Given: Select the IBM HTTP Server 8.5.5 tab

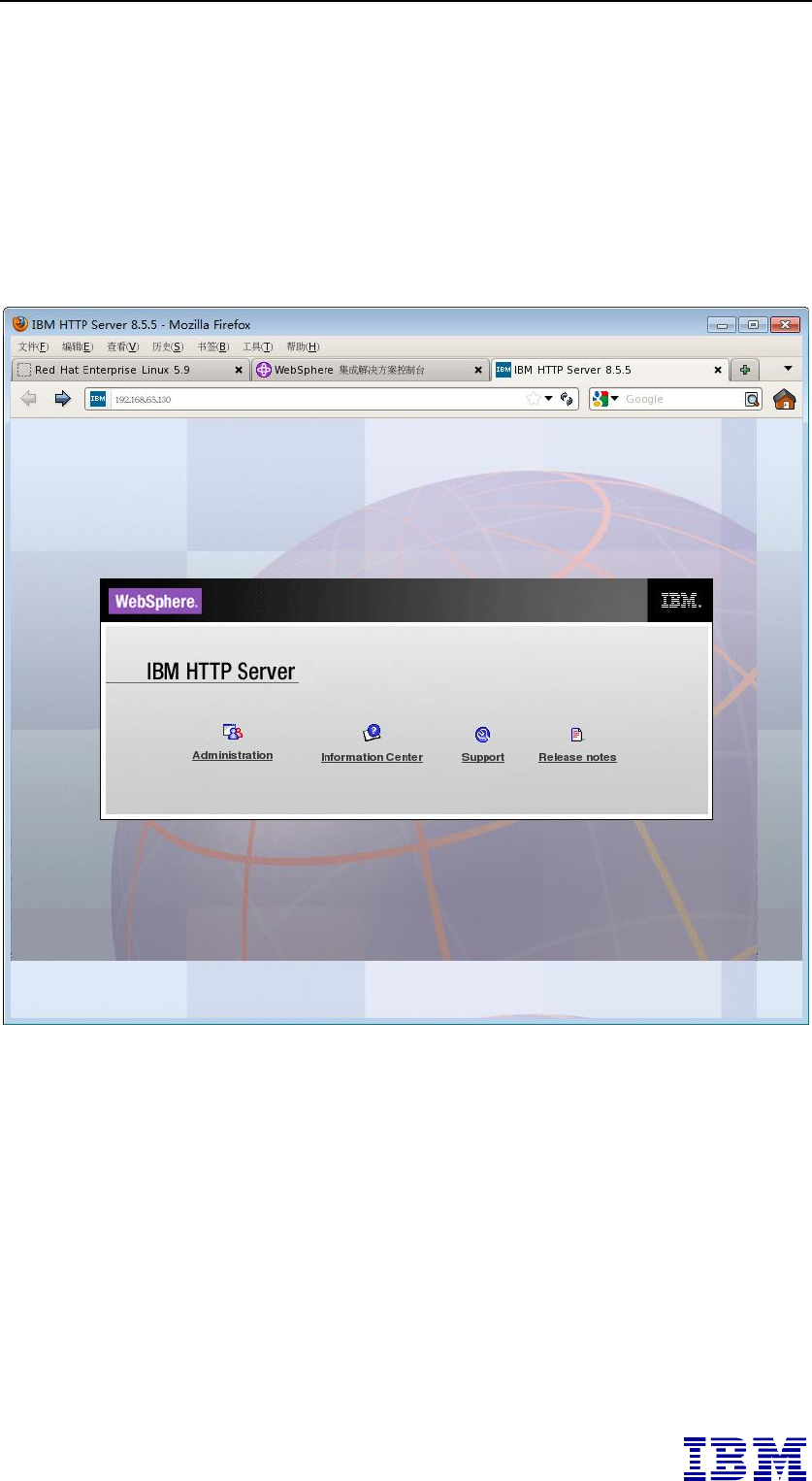Looking at the screenshot, I should click(609, 370).
